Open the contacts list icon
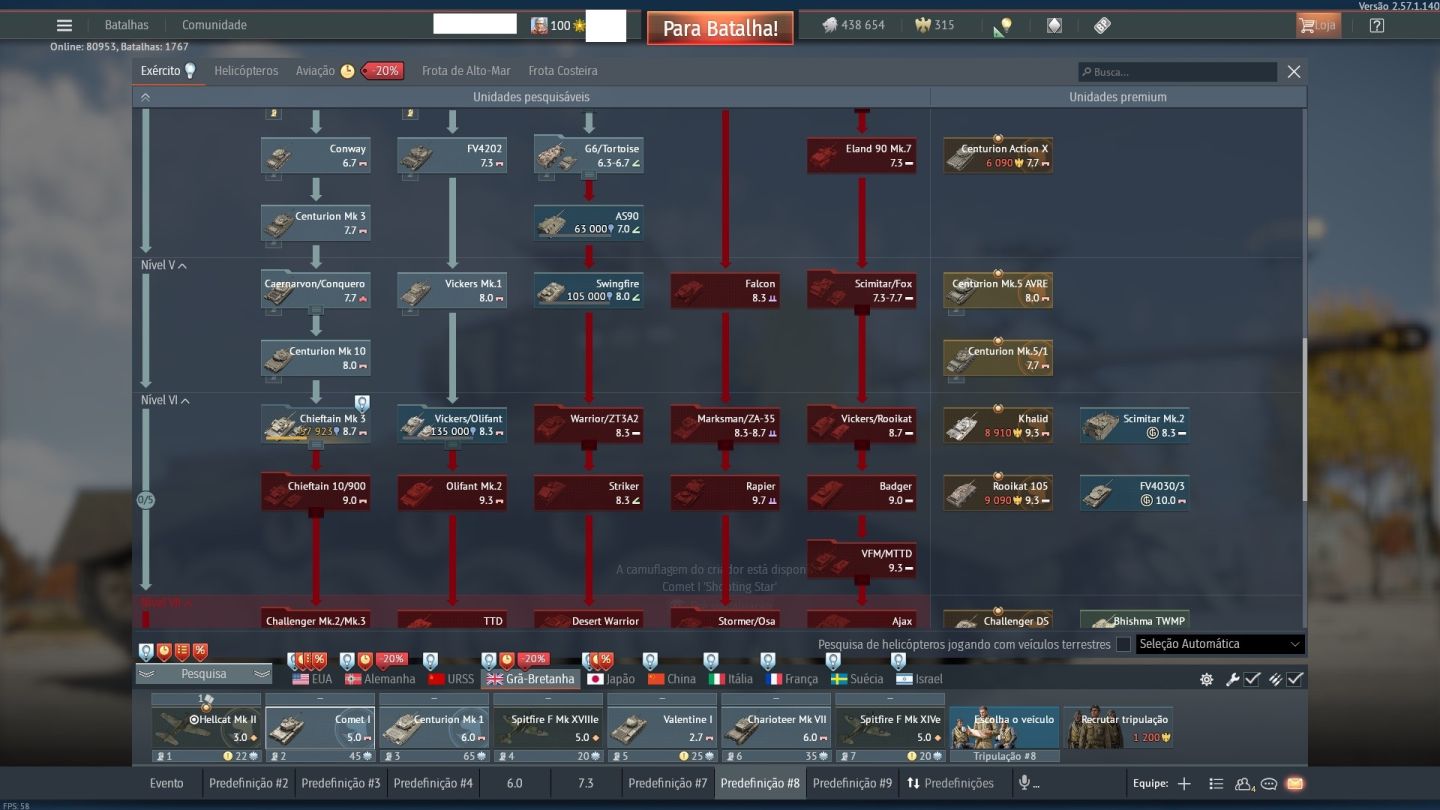This screenshot has width=1440, height=810. click(1215, 783)
